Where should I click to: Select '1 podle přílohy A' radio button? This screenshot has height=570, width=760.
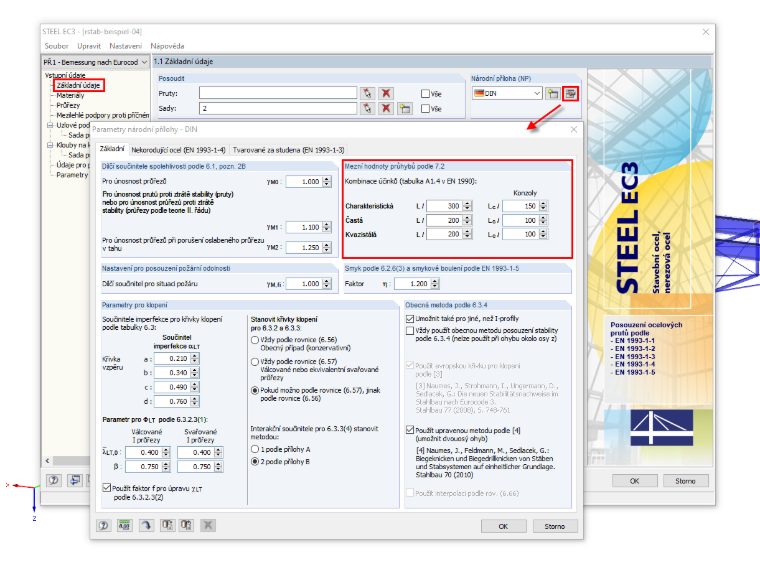[255, 450]
